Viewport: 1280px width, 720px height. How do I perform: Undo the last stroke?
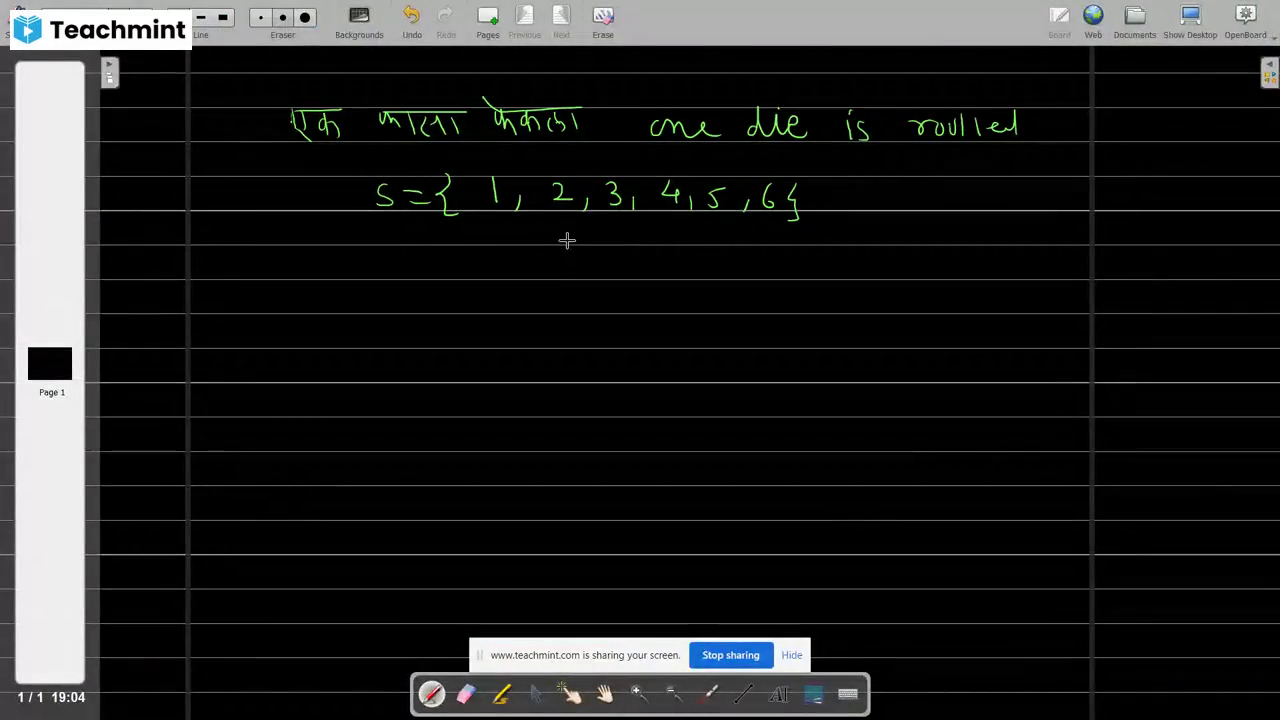coord(412,22)
